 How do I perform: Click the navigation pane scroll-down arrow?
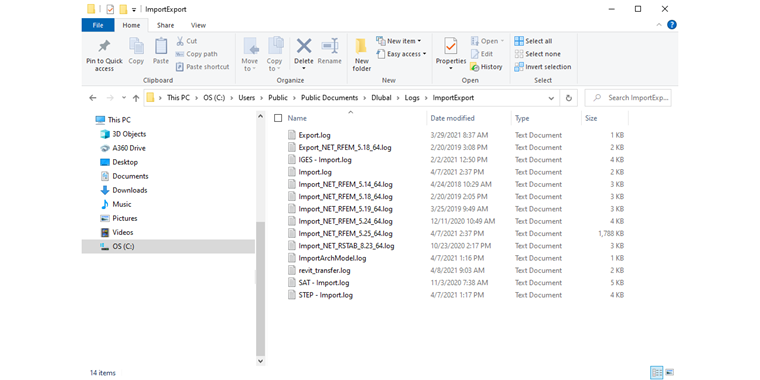[x=260, y=361]
